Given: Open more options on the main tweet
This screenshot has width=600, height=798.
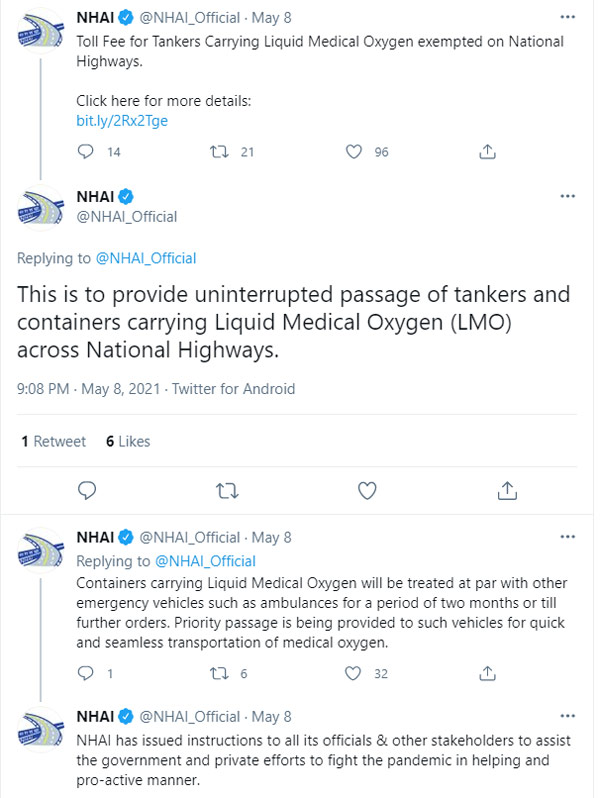Looking at the screenshot, I should click(x=568, y=195).
